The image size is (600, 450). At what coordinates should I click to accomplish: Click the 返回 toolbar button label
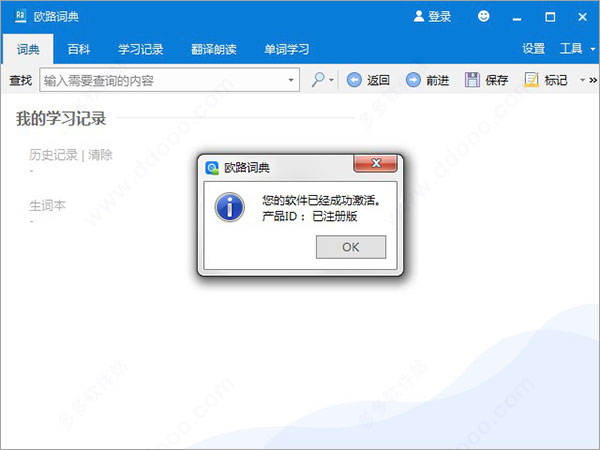tap(378, 80)
